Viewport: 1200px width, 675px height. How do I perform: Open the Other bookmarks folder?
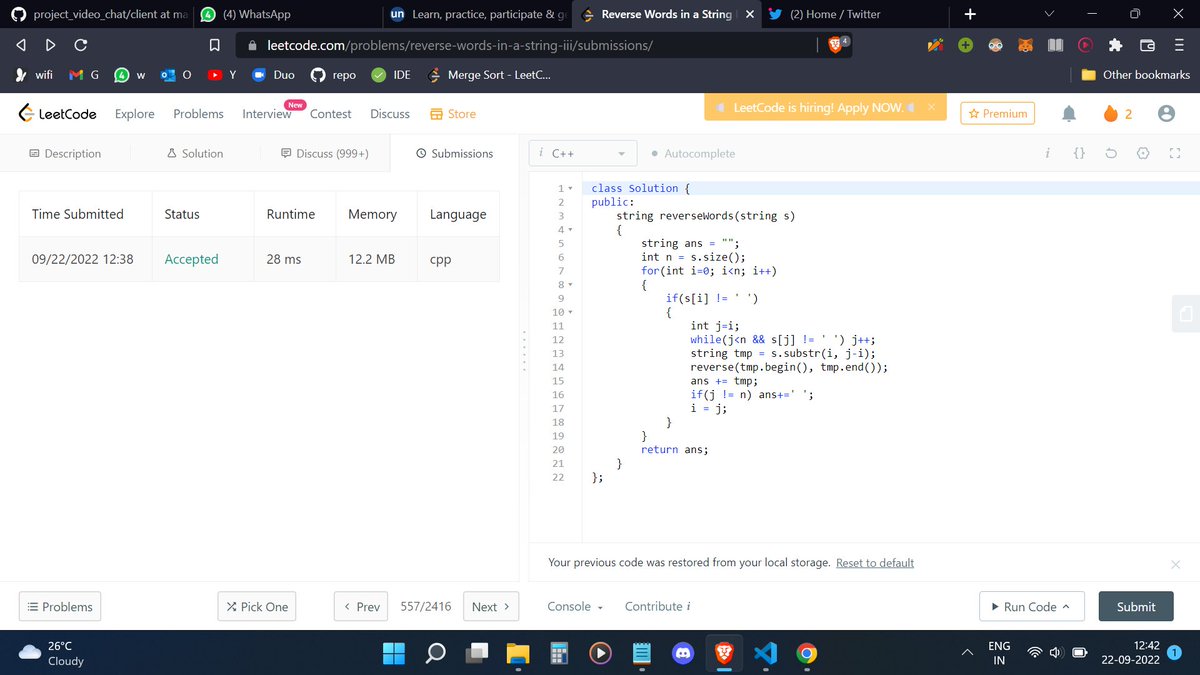(1136, 75)
